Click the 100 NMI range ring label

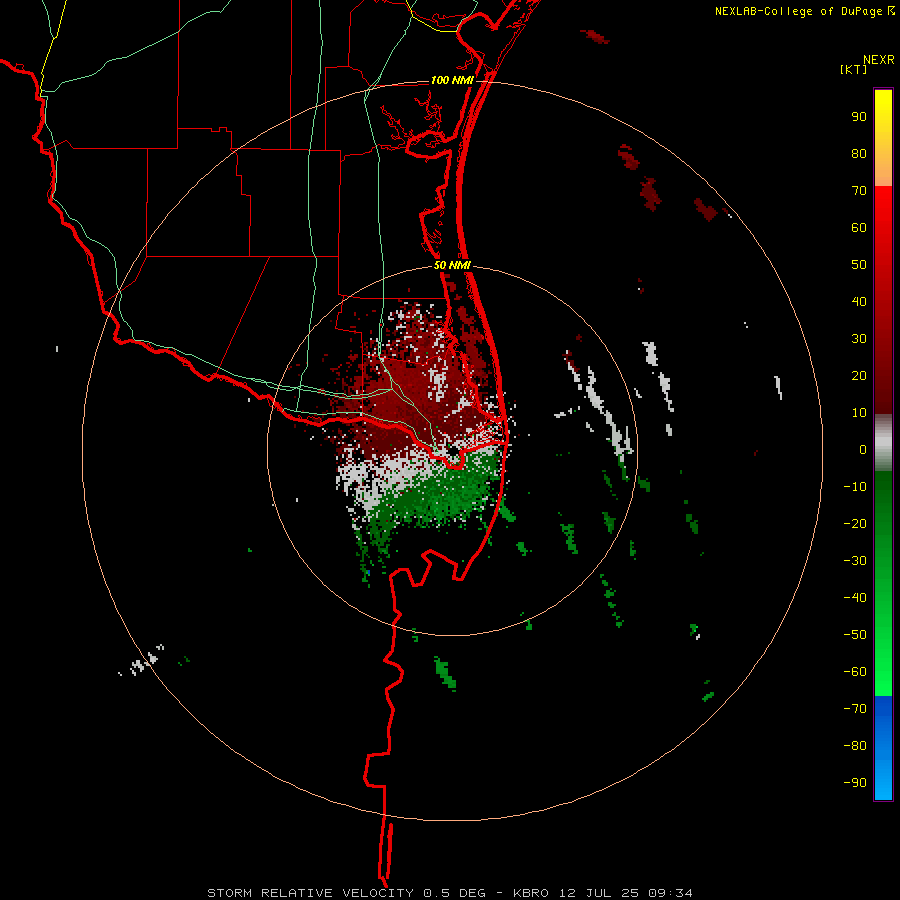(x=452, y=80)
